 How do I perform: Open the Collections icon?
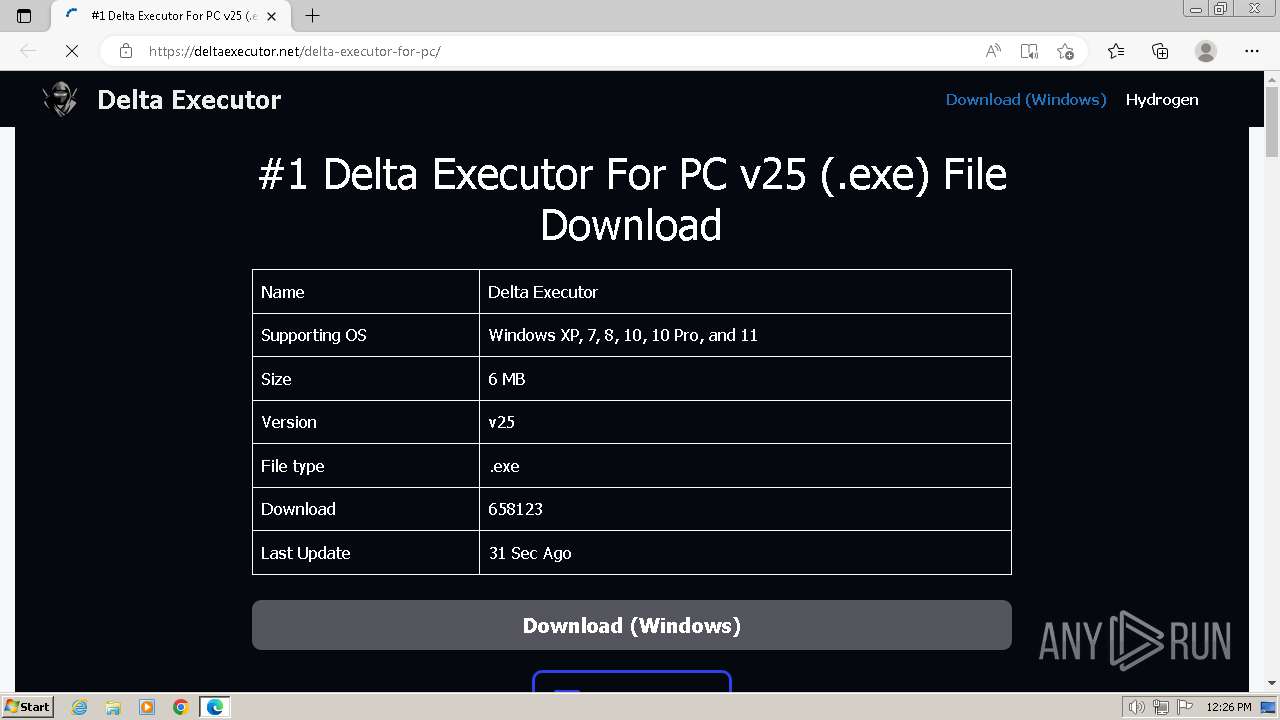click(1160, 51)
